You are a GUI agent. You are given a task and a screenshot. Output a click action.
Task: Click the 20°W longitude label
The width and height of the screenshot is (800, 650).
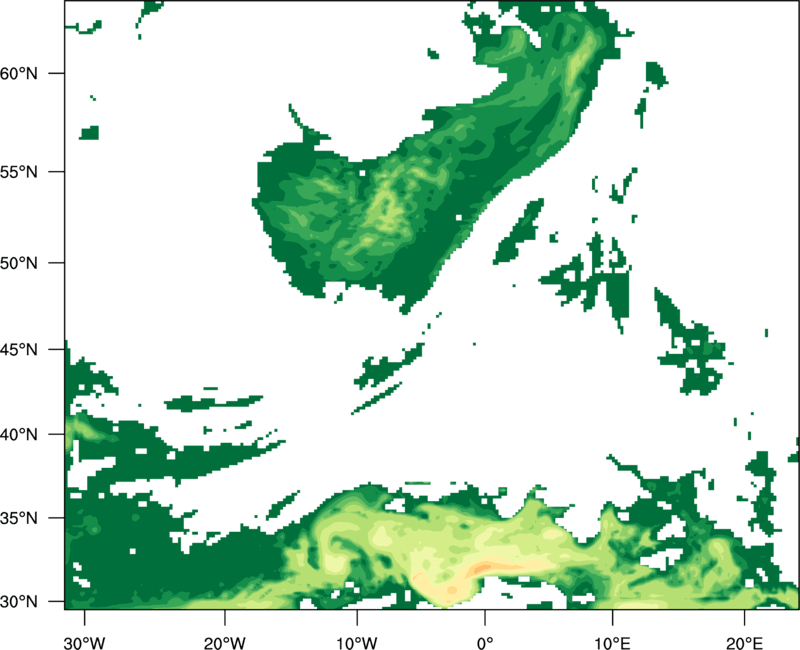click(x=225, y=643)
